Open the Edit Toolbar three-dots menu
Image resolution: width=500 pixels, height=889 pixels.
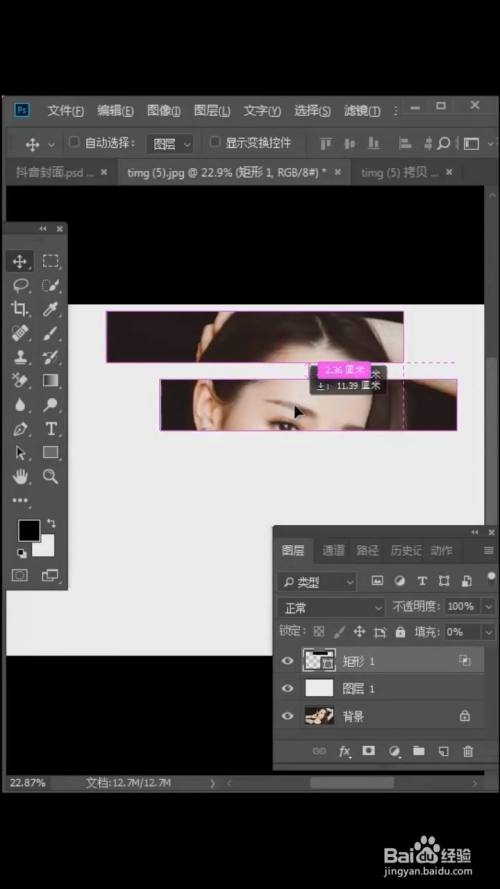pos(20,500)
